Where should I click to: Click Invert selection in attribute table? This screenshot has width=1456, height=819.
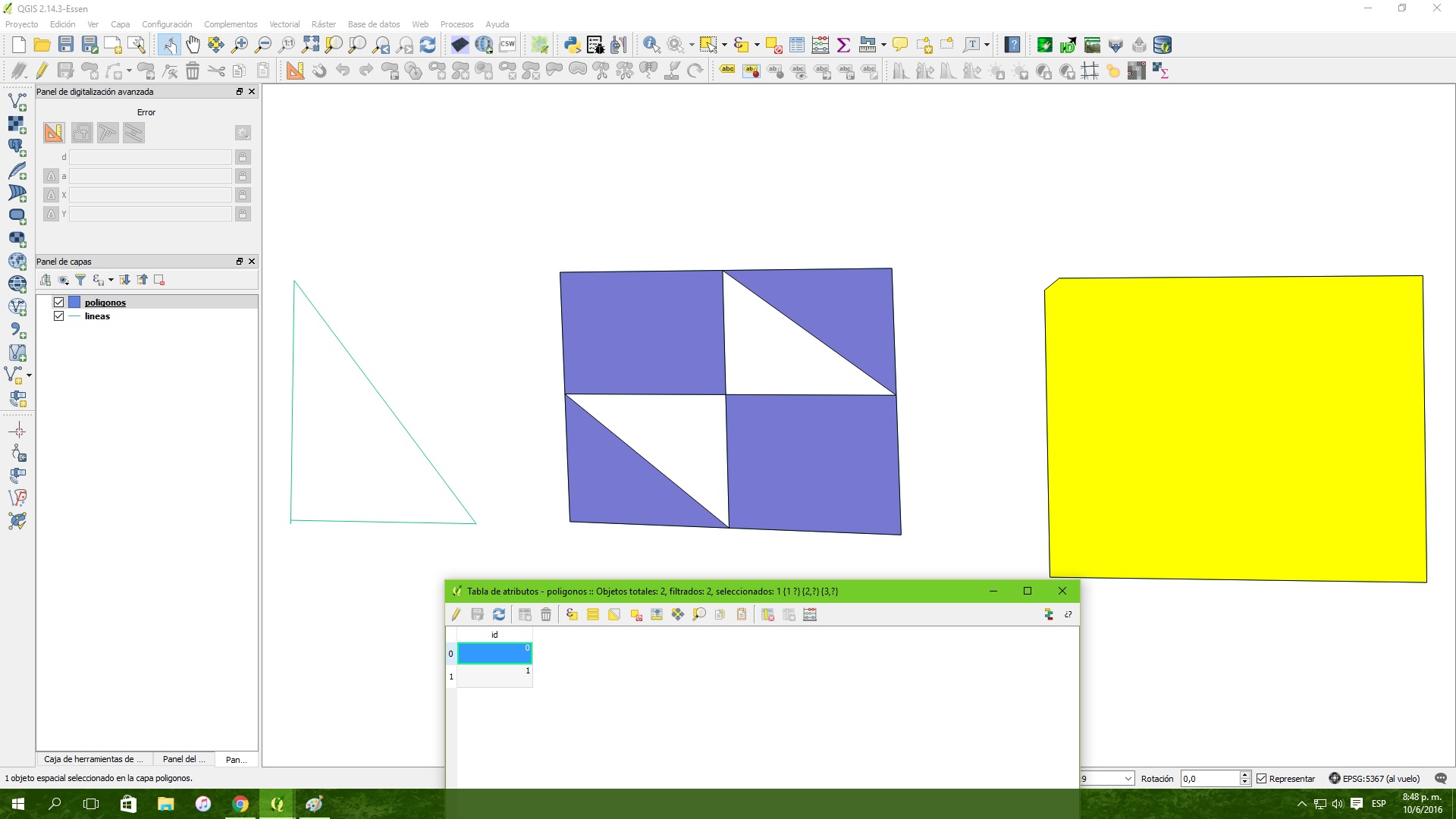614,614
